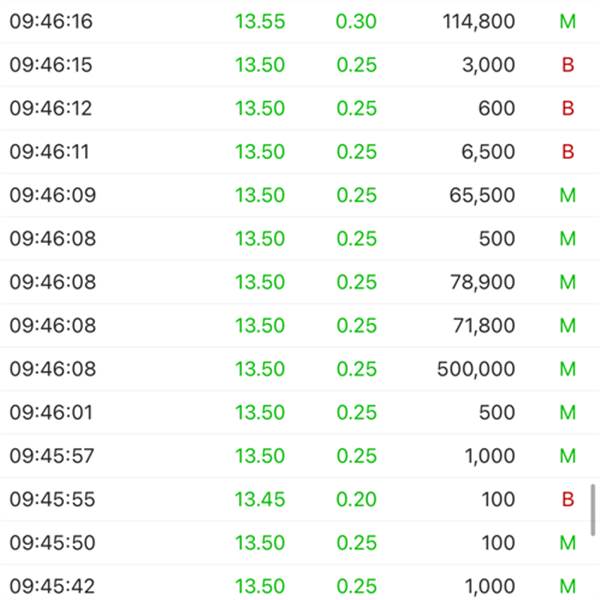Click the 65,500 volume value

(482, 195)
